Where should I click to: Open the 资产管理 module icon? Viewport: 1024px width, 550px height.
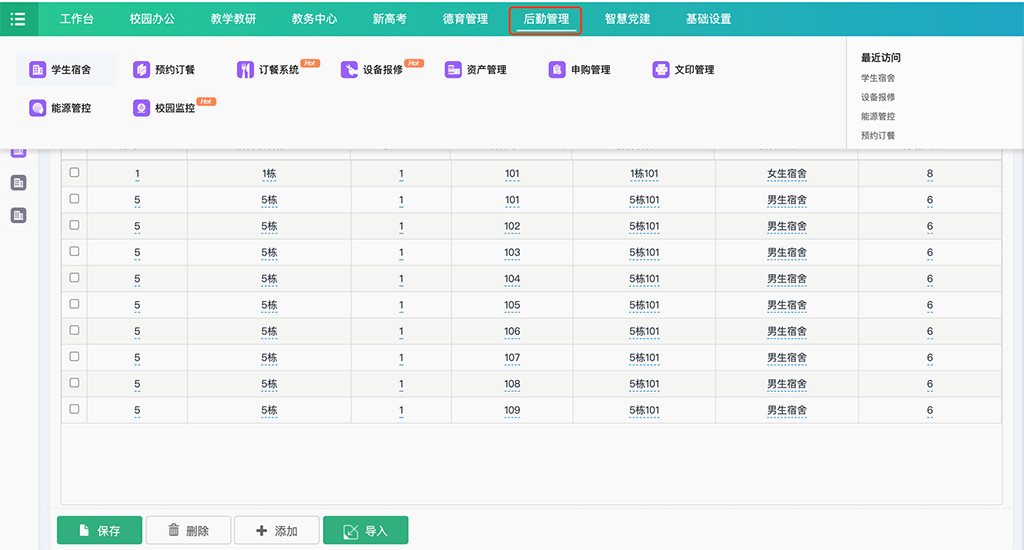pos(454,70)
